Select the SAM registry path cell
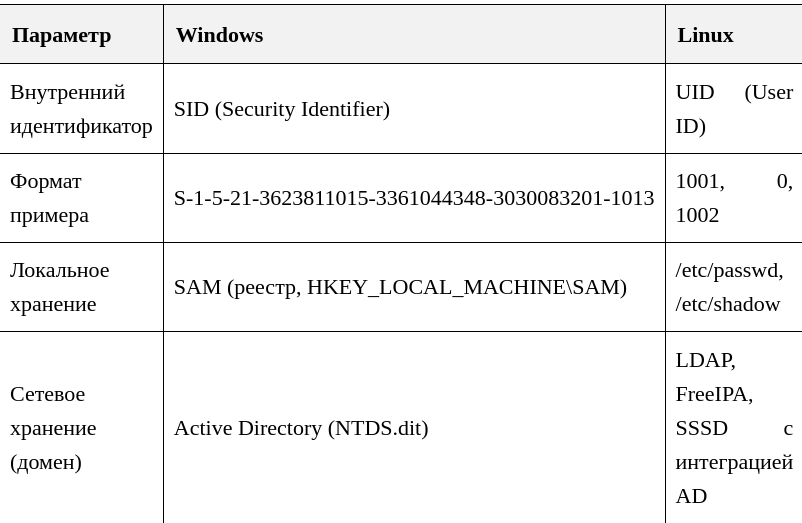The width and height of the screenshot is (802, 523). click(414, 287)
